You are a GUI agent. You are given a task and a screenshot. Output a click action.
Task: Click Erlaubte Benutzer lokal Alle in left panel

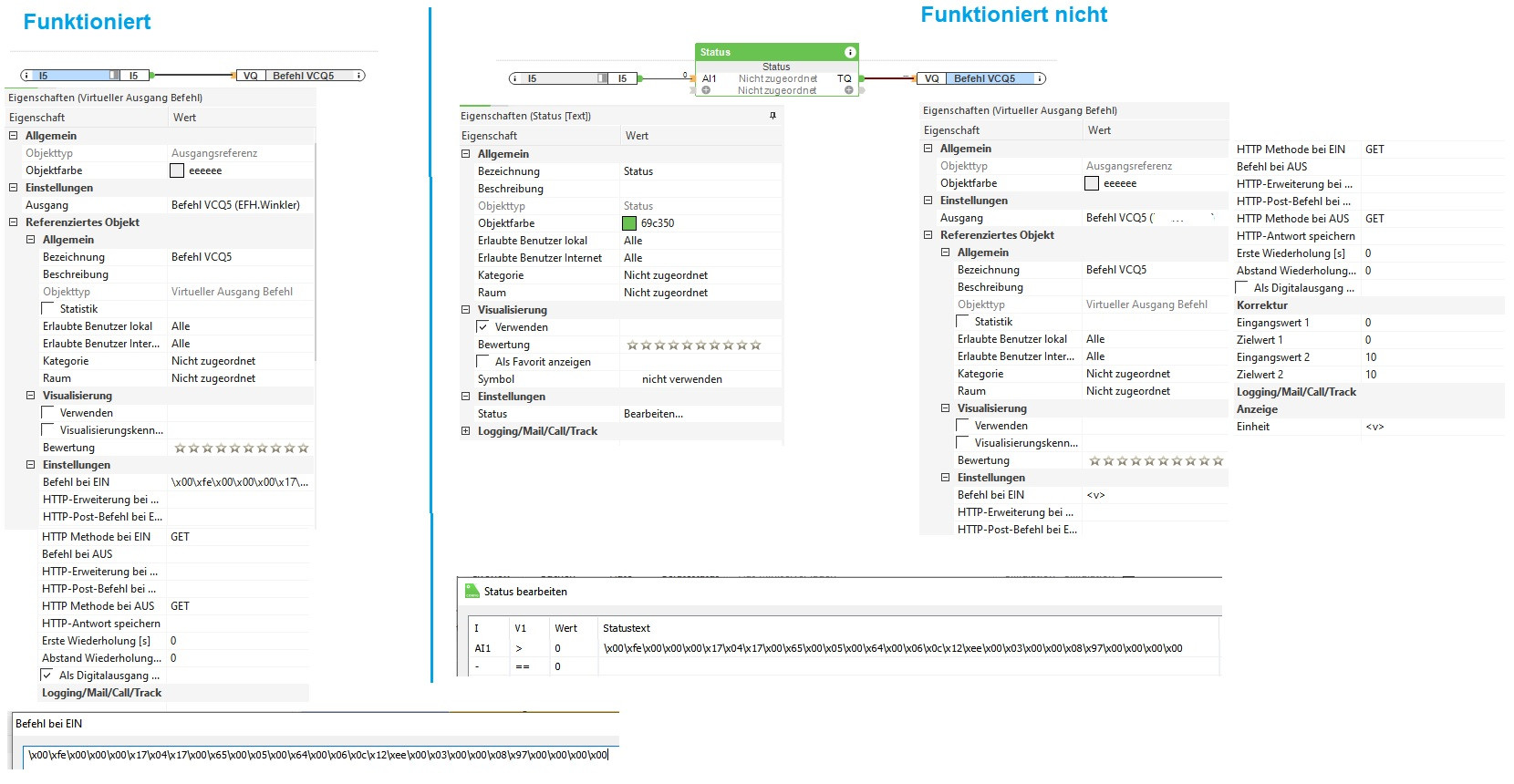pyautogui.click(x=181, y=325)
